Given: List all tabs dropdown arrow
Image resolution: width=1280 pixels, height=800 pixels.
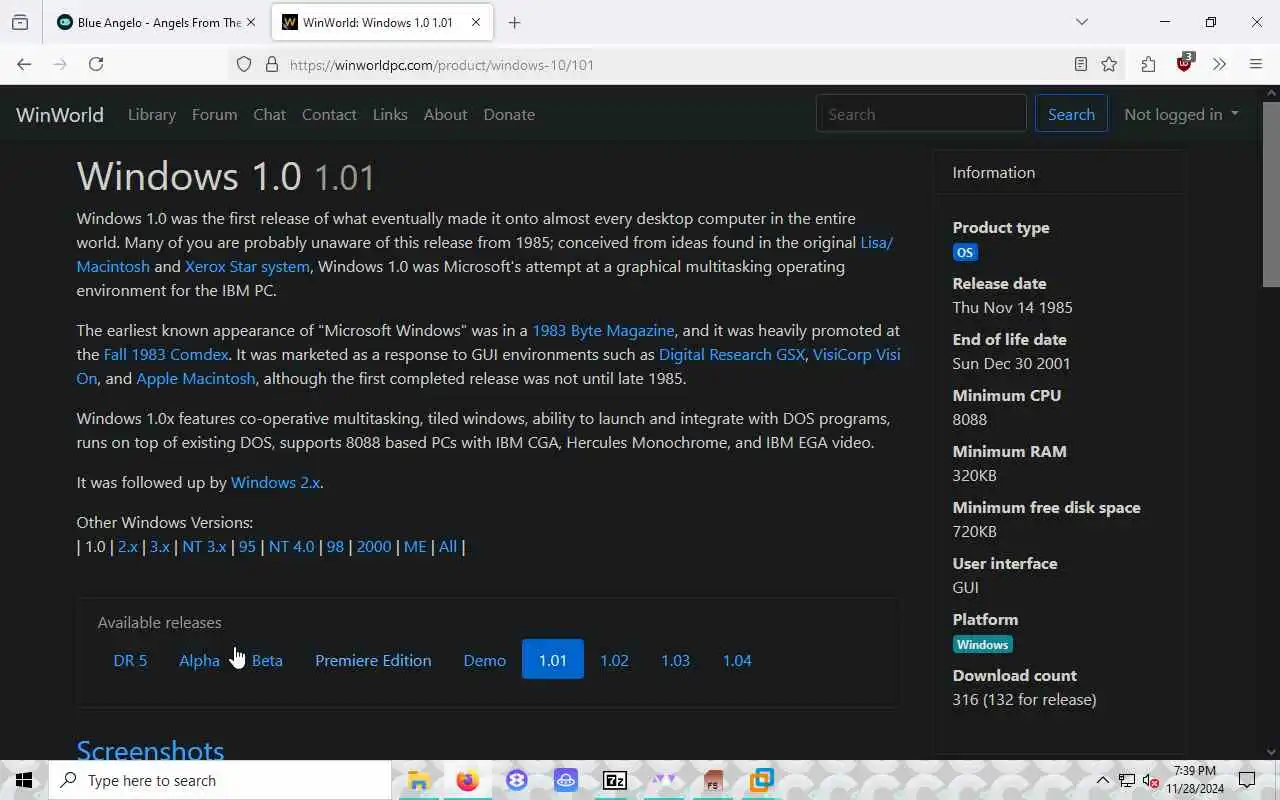Looking at the screenshot, I should tap(1081, 22).
